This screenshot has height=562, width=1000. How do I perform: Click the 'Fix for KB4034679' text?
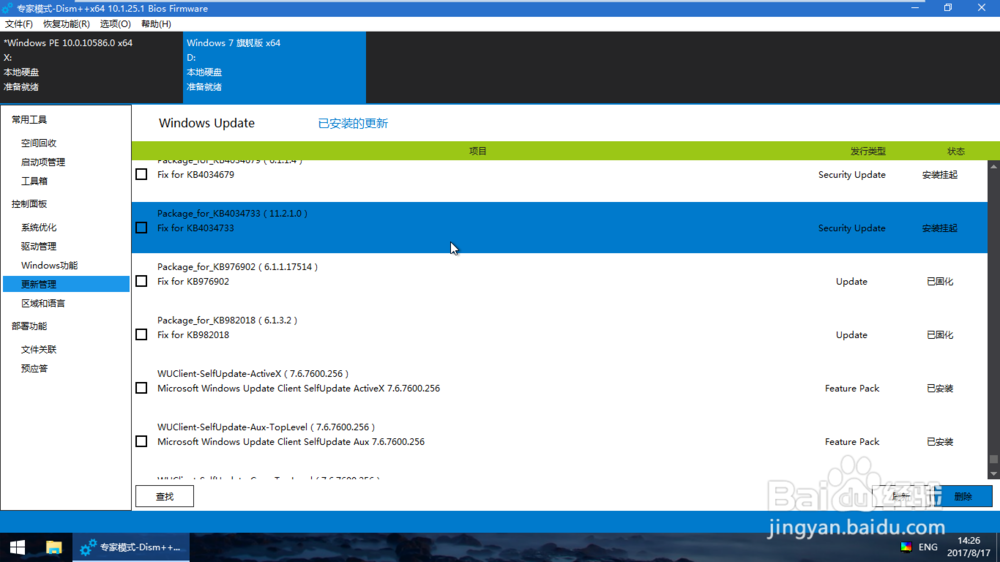coord(195,175)
